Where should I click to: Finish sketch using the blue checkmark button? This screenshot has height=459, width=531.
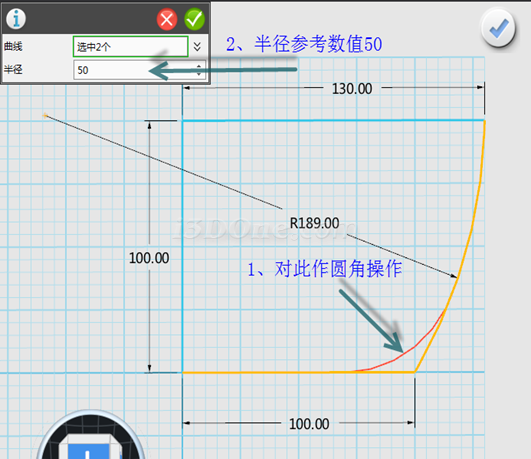pos(498,28)
